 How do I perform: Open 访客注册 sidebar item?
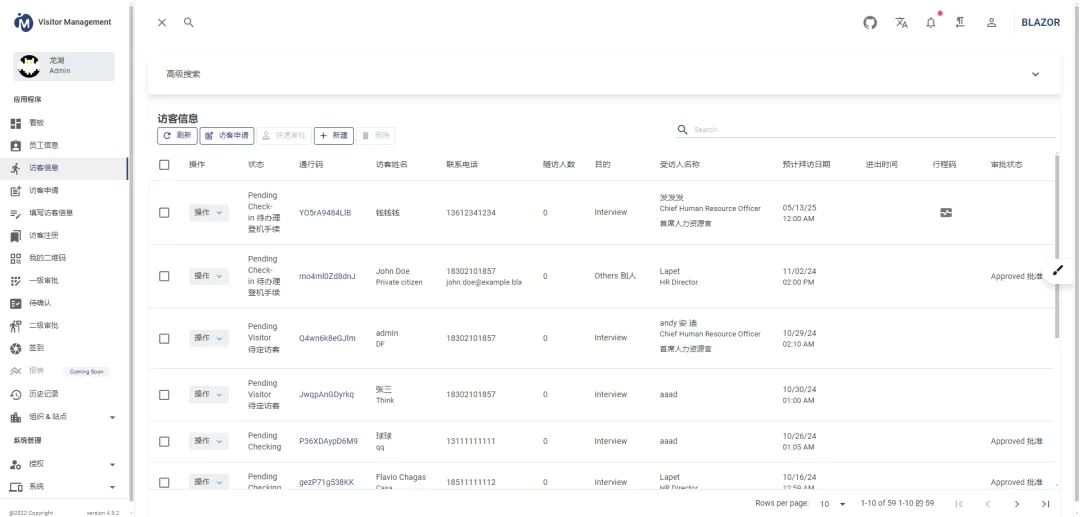[64, 236]
